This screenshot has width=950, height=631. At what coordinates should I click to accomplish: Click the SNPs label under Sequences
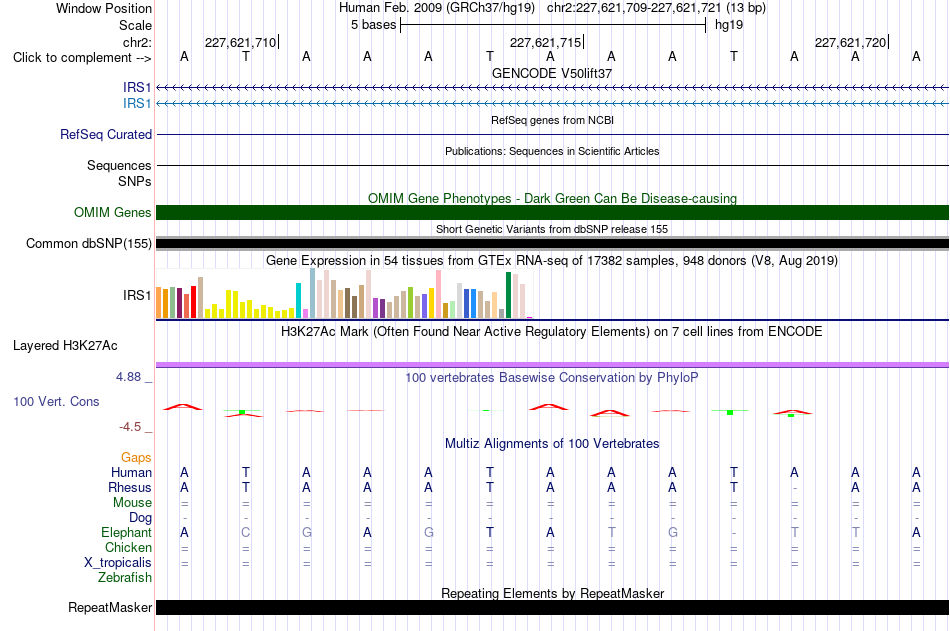click(135, 181)
